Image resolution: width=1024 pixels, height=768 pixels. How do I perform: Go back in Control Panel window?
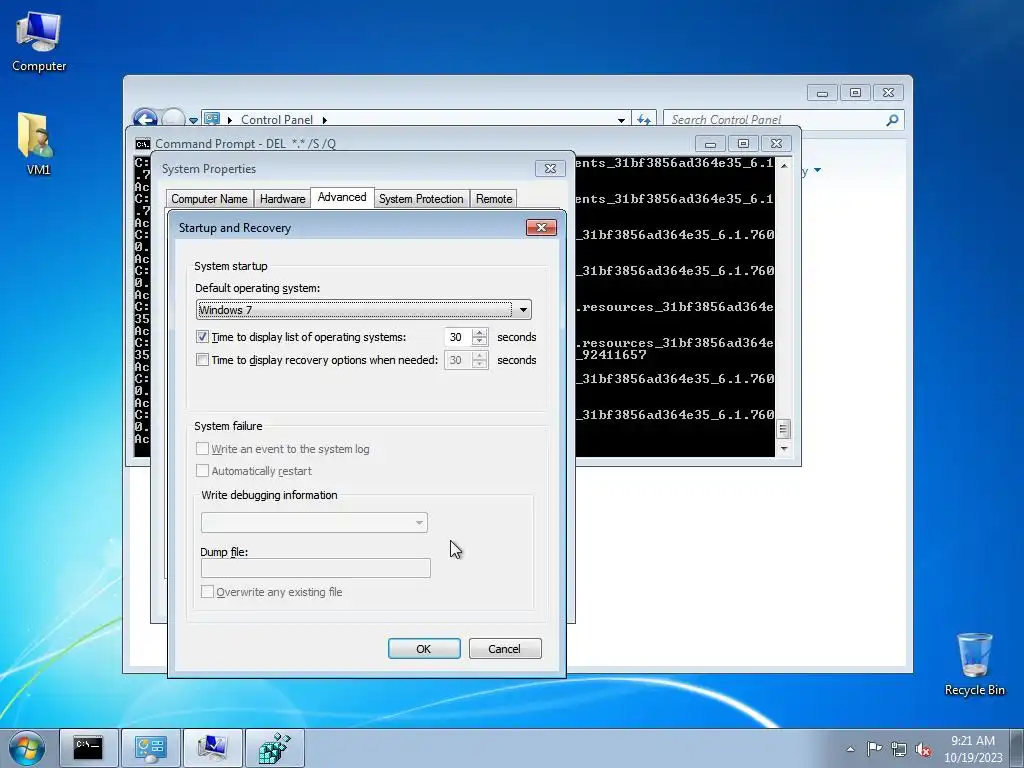144,119
